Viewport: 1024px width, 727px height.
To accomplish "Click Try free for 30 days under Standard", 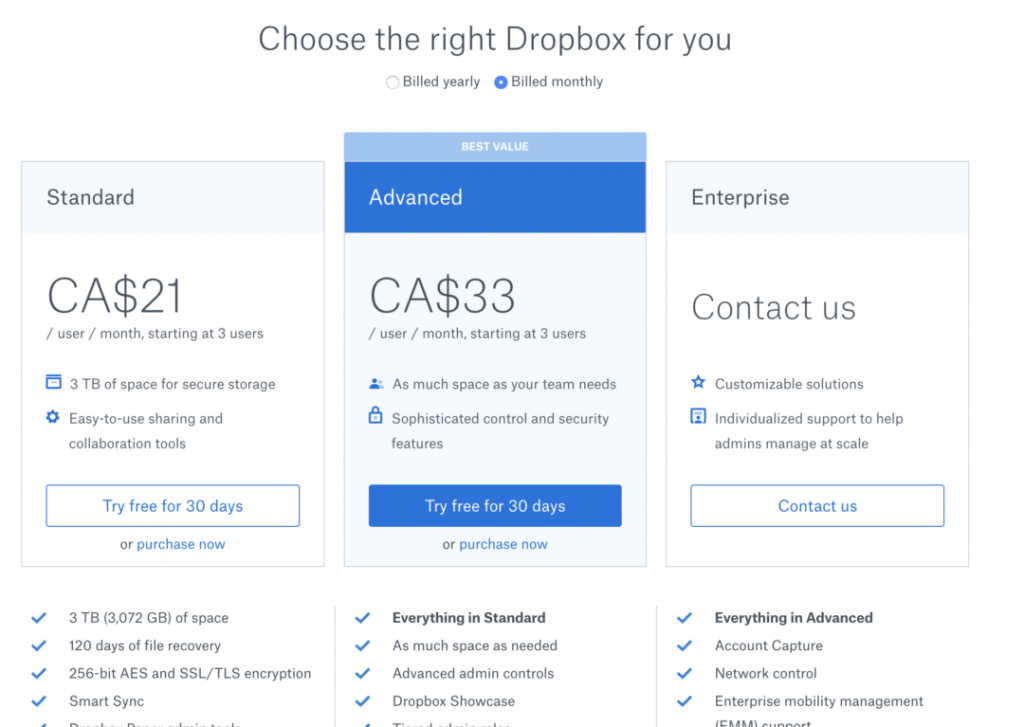I will tap(172, 506).
